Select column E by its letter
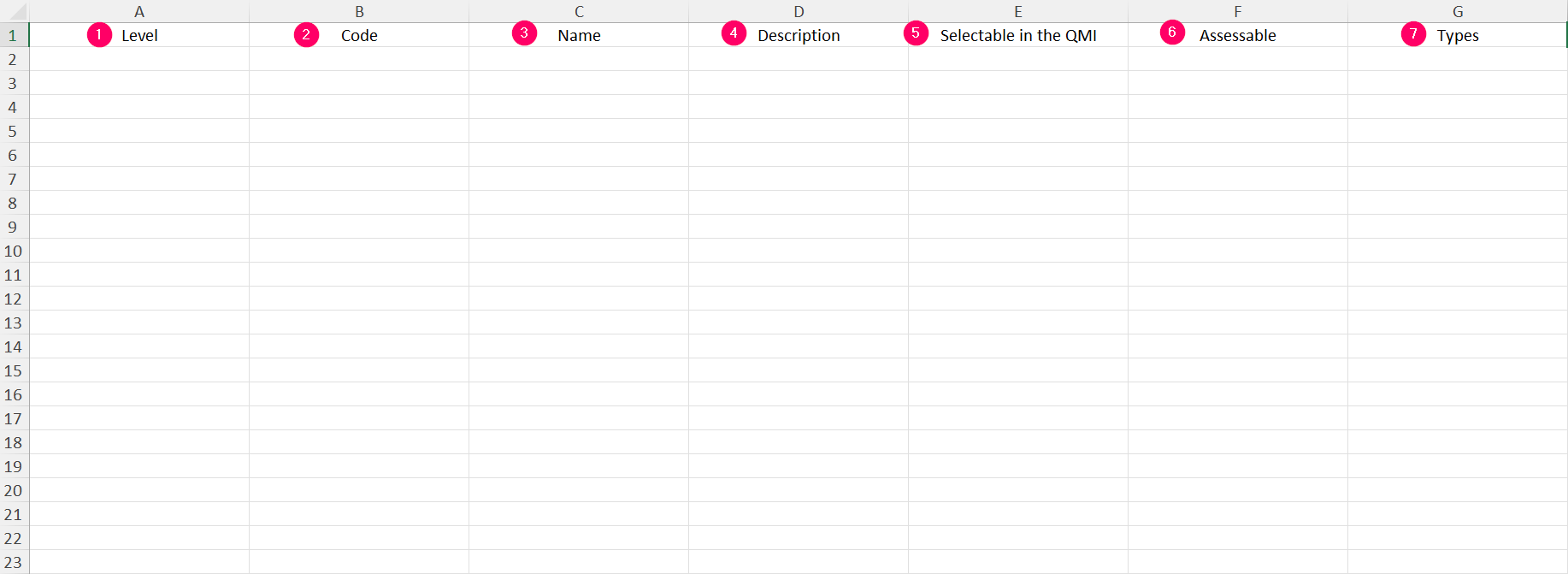 (x=1018, y=11)
